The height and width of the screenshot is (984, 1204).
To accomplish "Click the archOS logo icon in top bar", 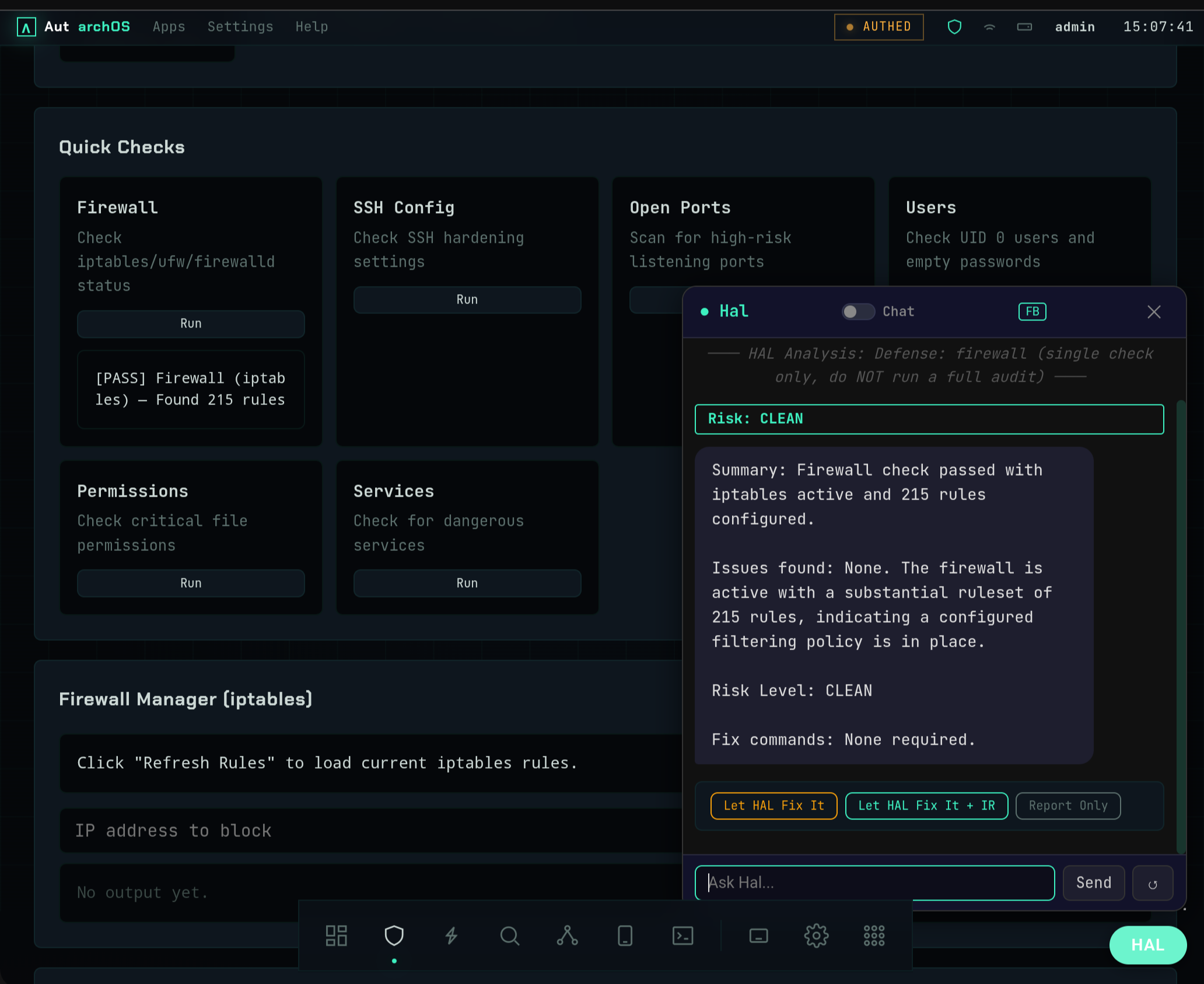I will pyautogui.click(x=26, y=27).
